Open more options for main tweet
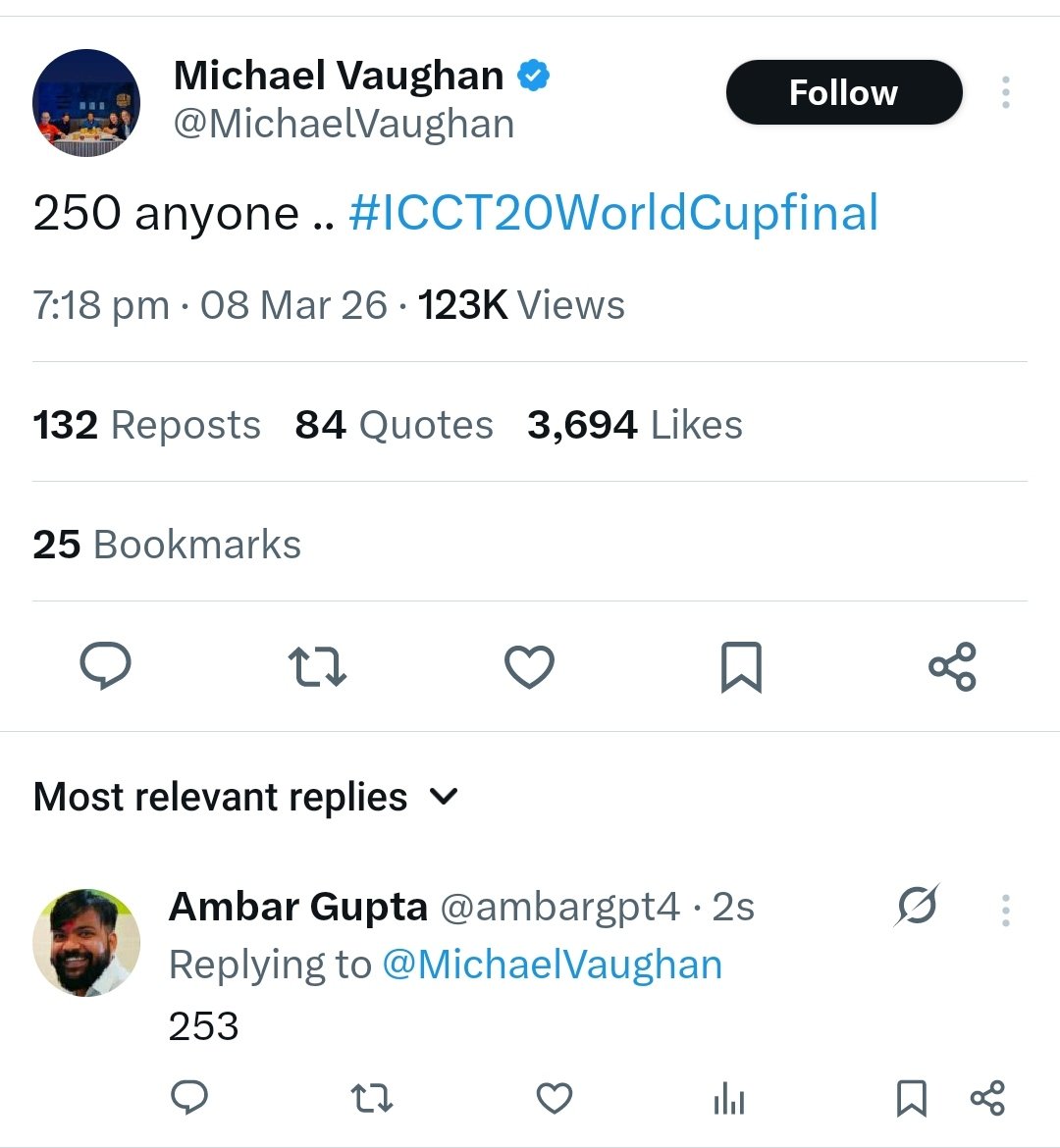This screenshot has height=1148, width=1060. pos(1005,92)
